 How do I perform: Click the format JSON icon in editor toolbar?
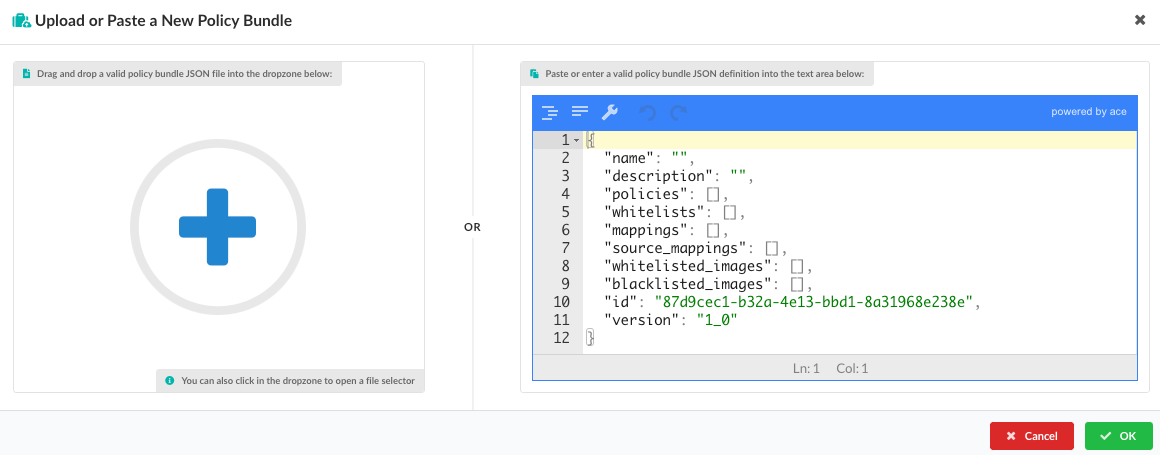[549, 112]
